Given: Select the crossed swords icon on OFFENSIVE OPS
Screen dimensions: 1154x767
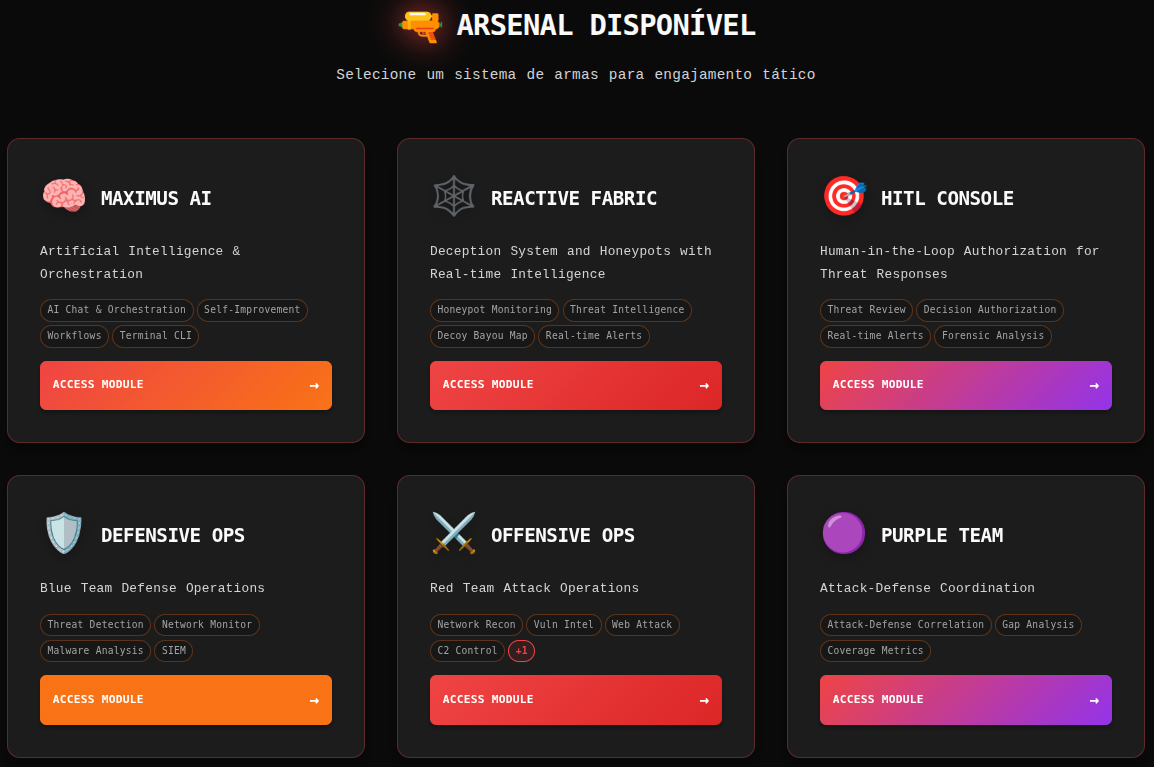Looking at the screenshot, I should [453, 533].
